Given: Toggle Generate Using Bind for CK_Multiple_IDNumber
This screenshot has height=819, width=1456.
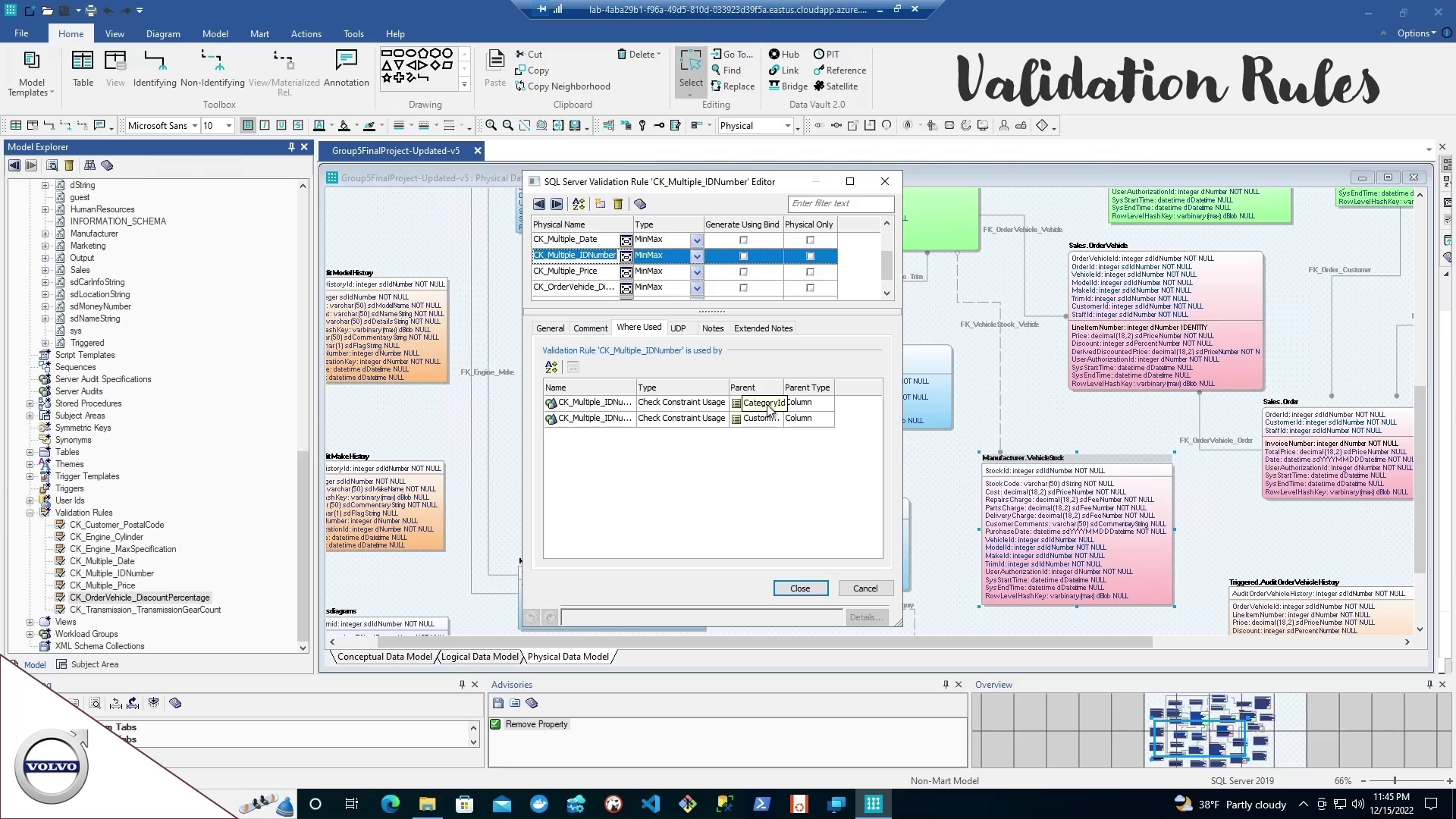Looking at the screenshot, I should [743, 256].
